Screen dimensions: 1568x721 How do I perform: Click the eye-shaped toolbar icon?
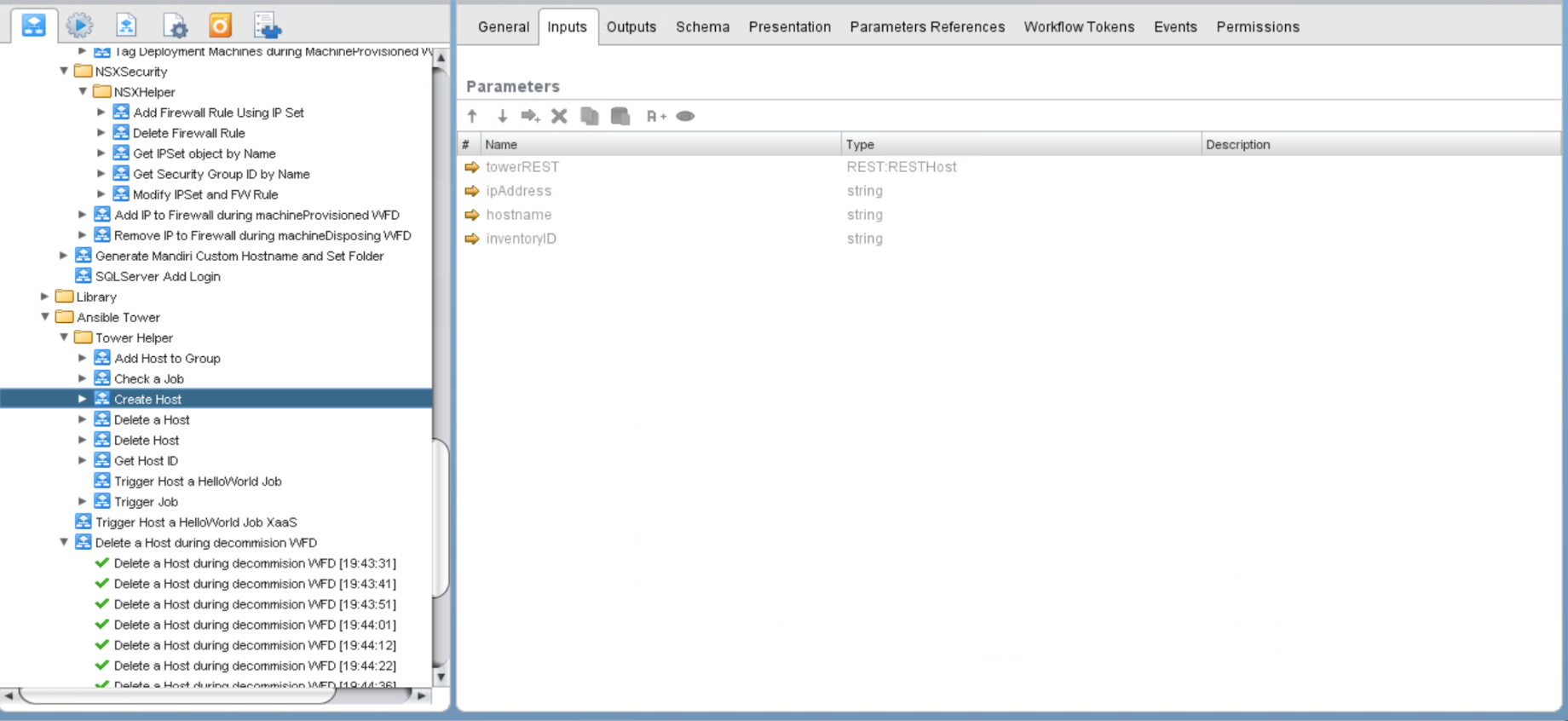685,116
